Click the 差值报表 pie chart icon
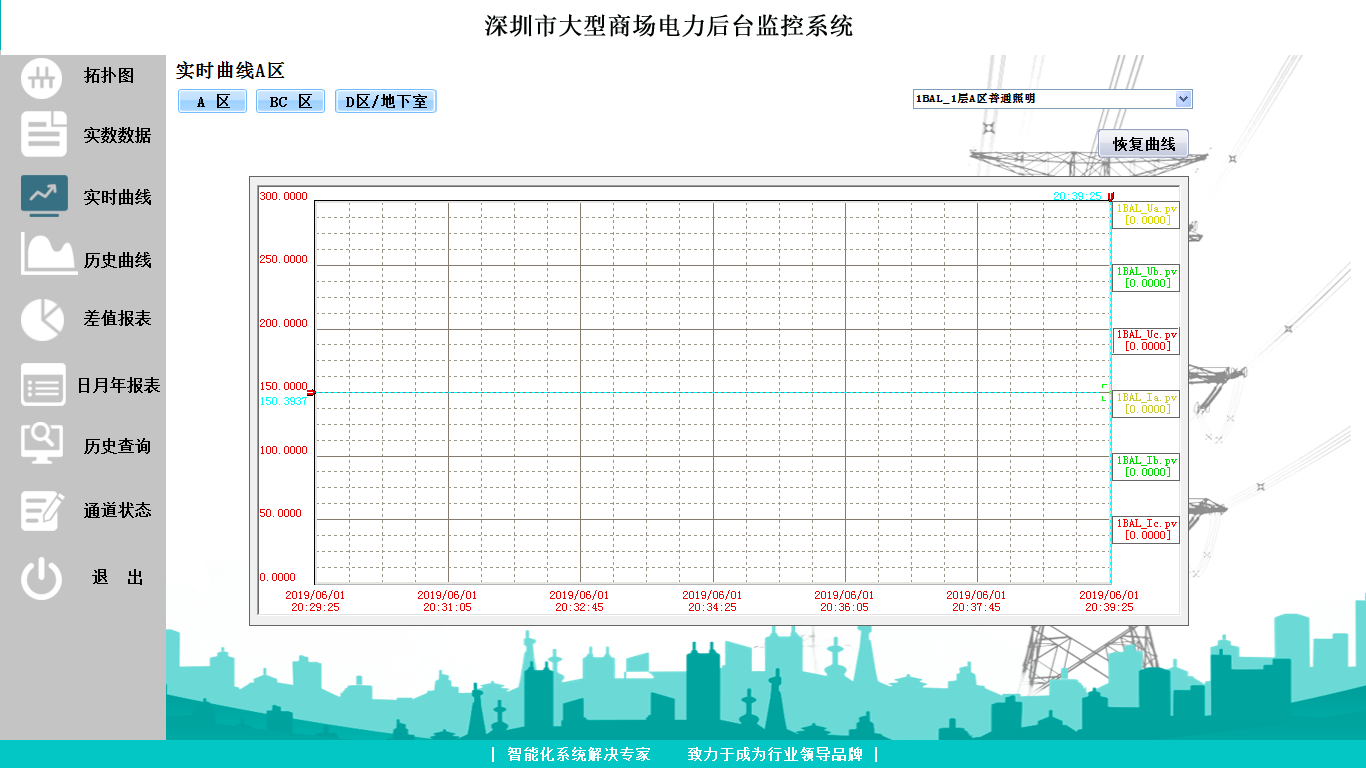1366x768 pixels. point(42,319)
